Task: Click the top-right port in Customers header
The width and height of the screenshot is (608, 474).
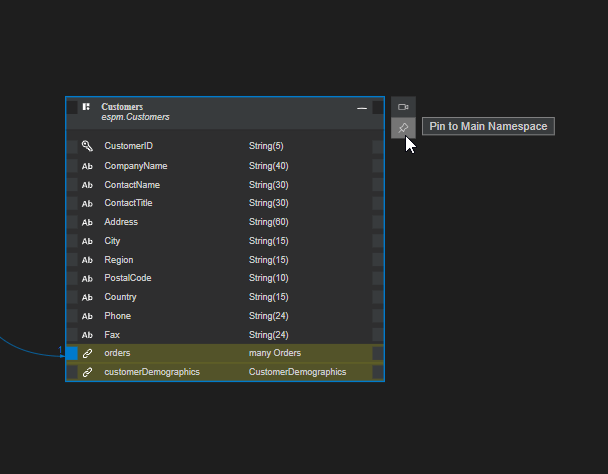Action: [378, 107]
